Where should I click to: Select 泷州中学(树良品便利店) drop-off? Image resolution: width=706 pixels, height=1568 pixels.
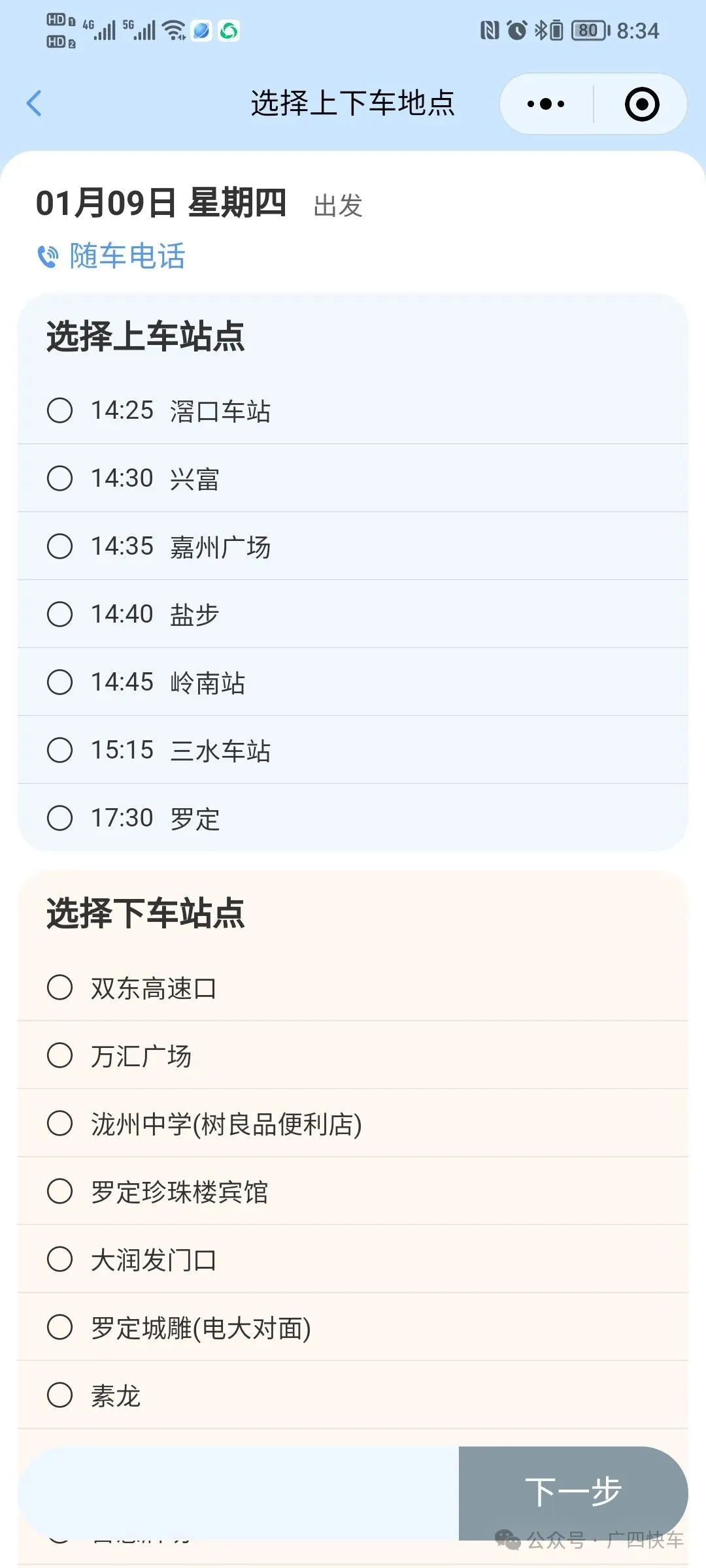[353, 1124]
